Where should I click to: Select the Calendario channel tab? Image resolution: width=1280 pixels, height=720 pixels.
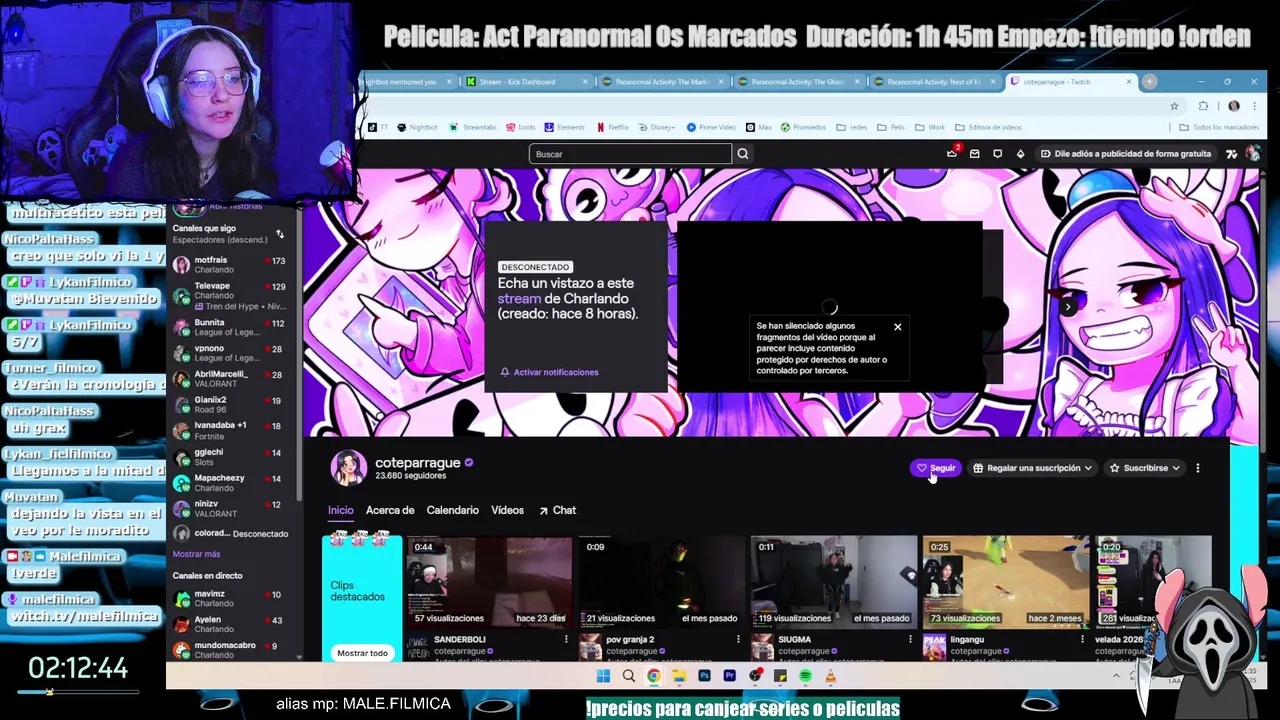point(452,510)
